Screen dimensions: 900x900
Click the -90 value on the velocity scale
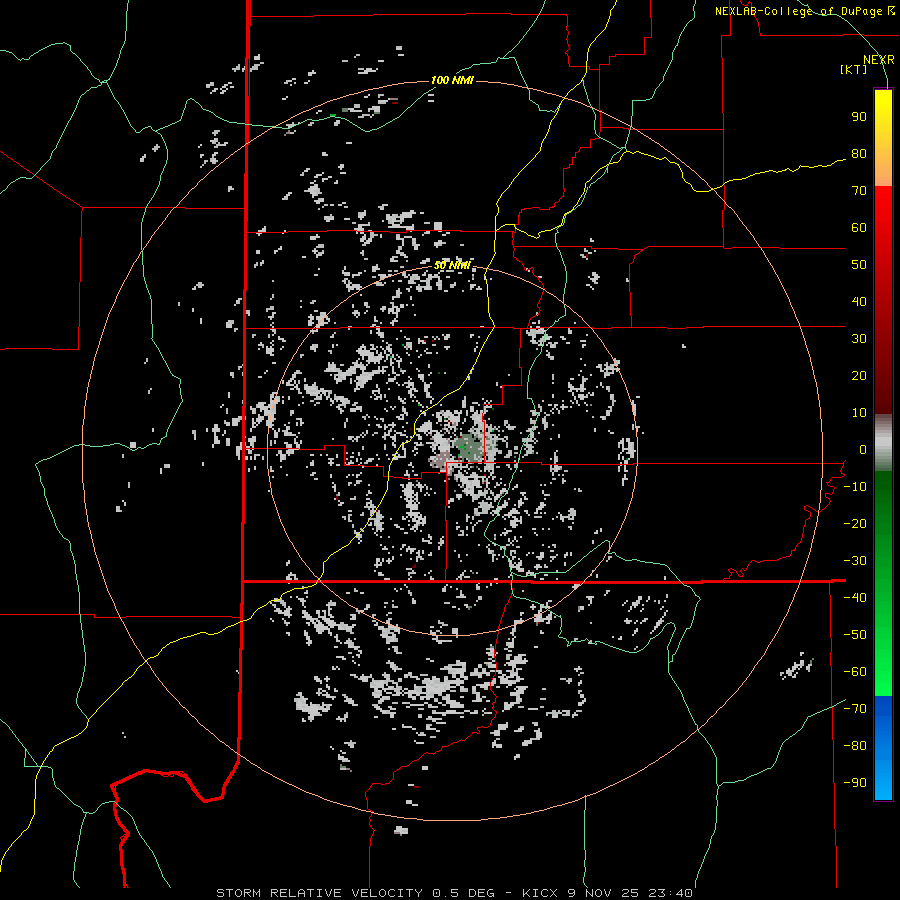pos(855,783)
